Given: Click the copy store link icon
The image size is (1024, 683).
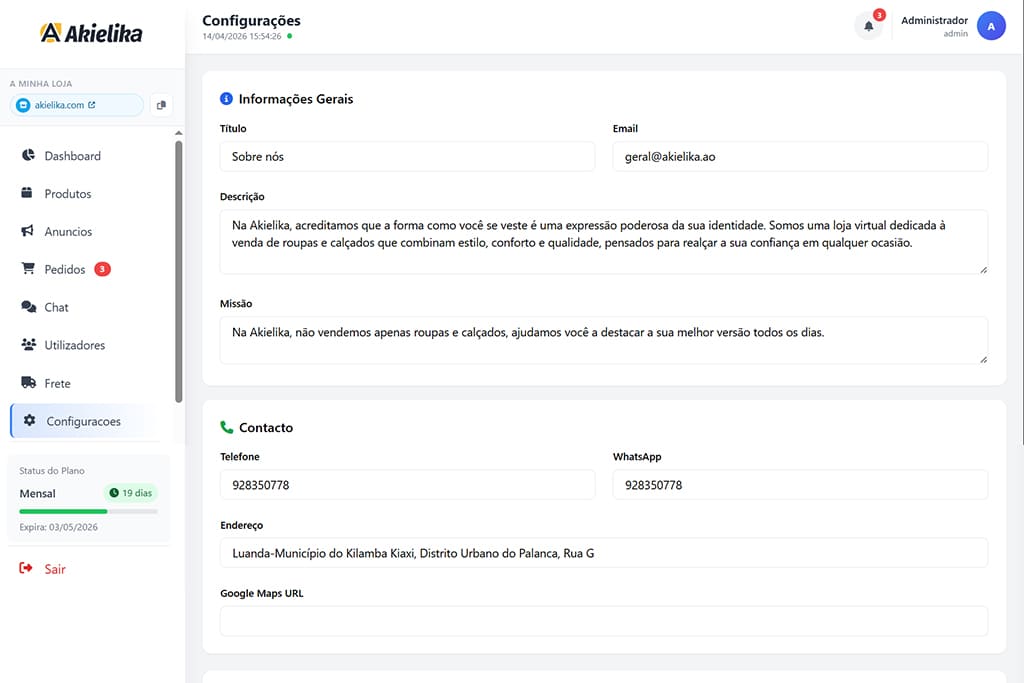Looking at the screenshot, I should coord(161,105).
